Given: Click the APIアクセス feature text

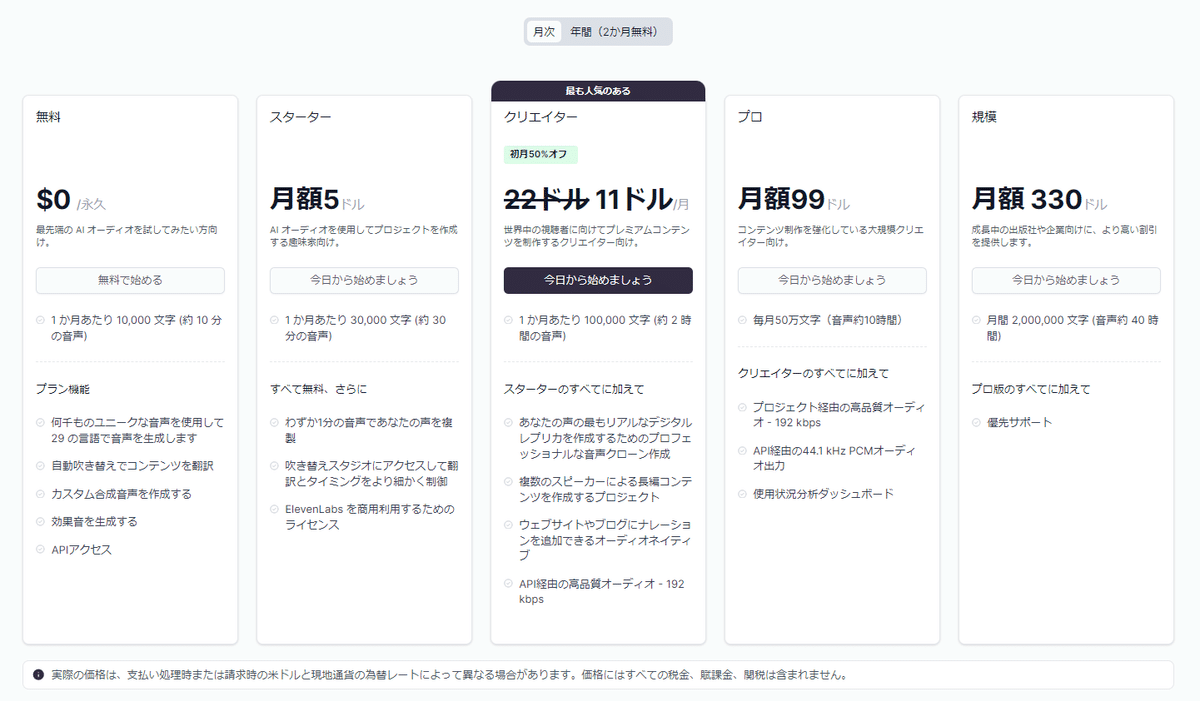Looking at the screenshot, I should pyautogui.click(x=81, y=550).
